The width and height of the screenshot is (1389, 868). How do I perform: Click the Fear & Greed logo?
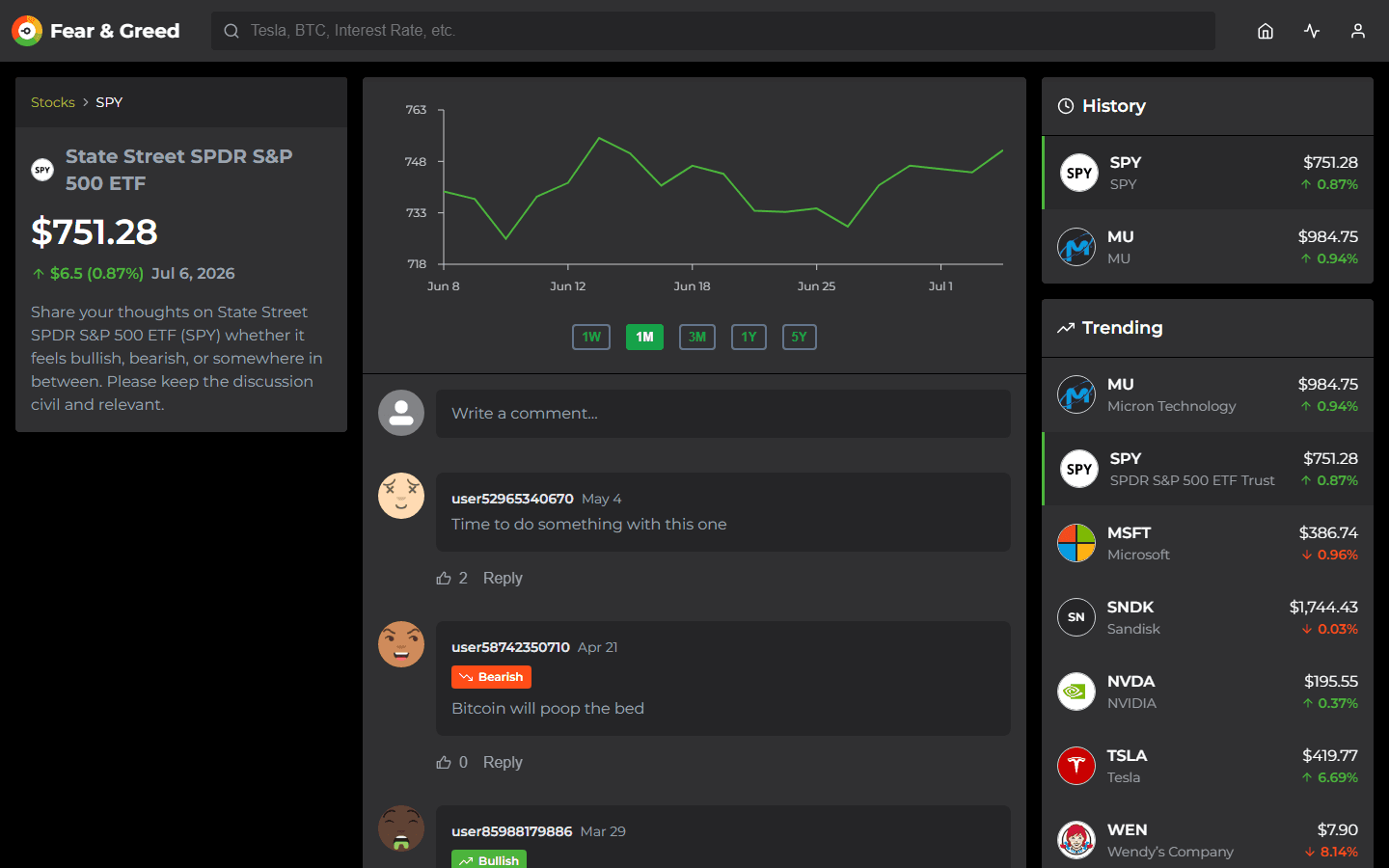point(95,31)
